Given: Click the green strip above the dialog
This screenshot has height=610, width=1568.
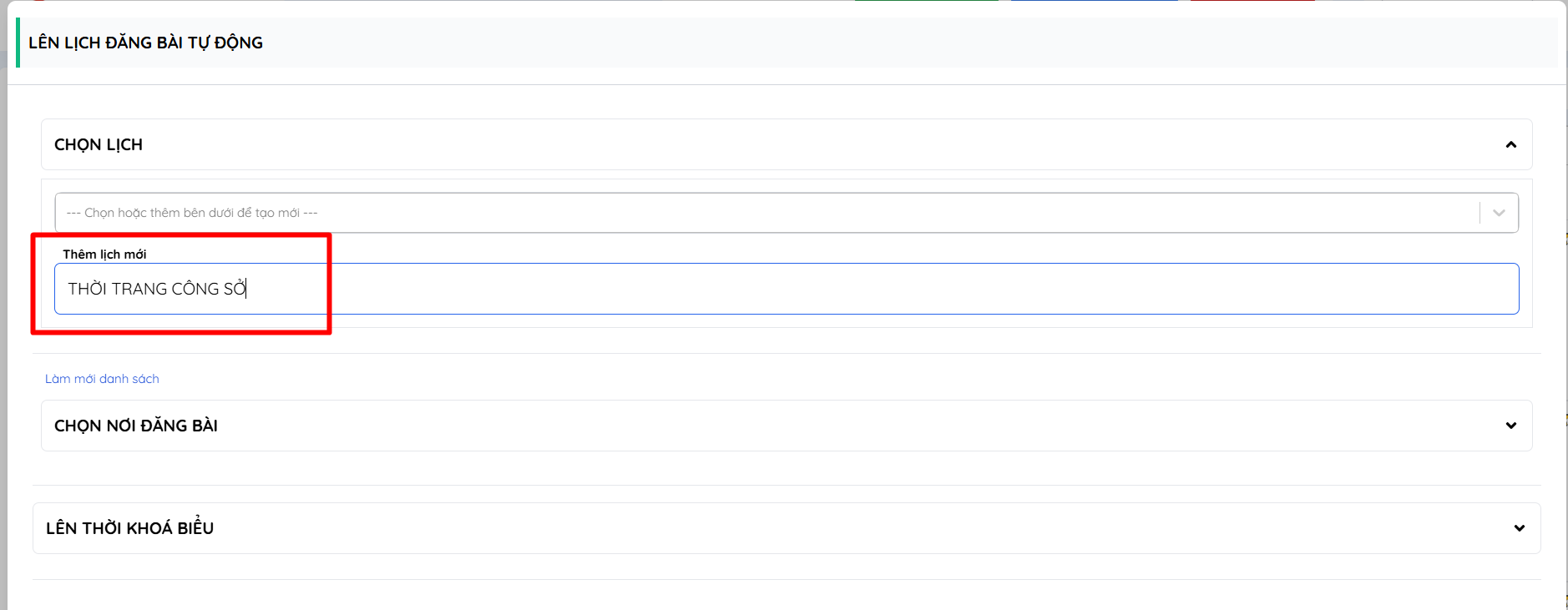Looking at the screenshot, I should tap(927, 1).
